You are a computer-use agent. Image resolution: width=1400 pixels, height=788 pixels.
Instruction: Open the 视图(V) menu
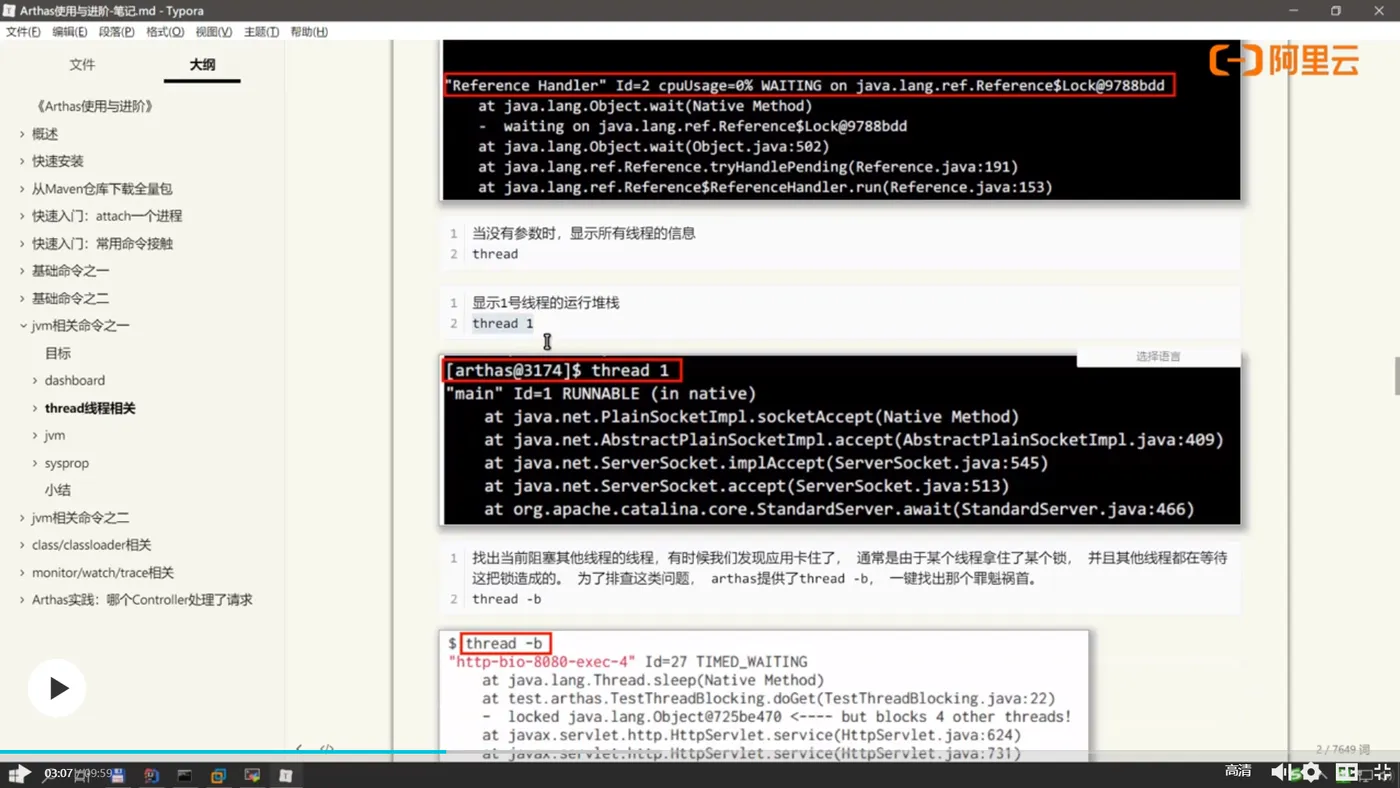point(214,32)
